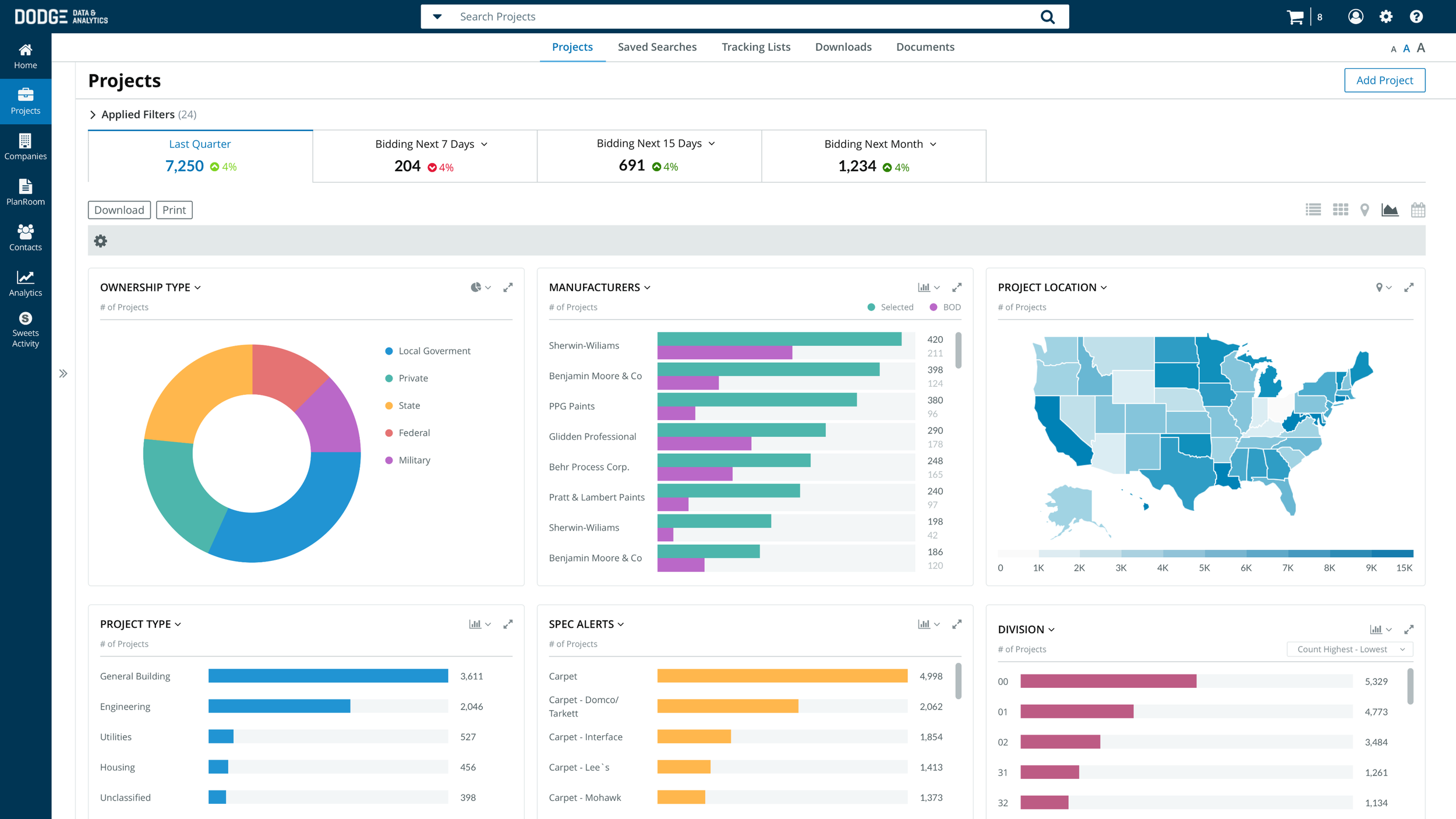This screenshot has height=819, width=1456.
Task: Open the gear settings above the charts
Action: tap(100, 241)
